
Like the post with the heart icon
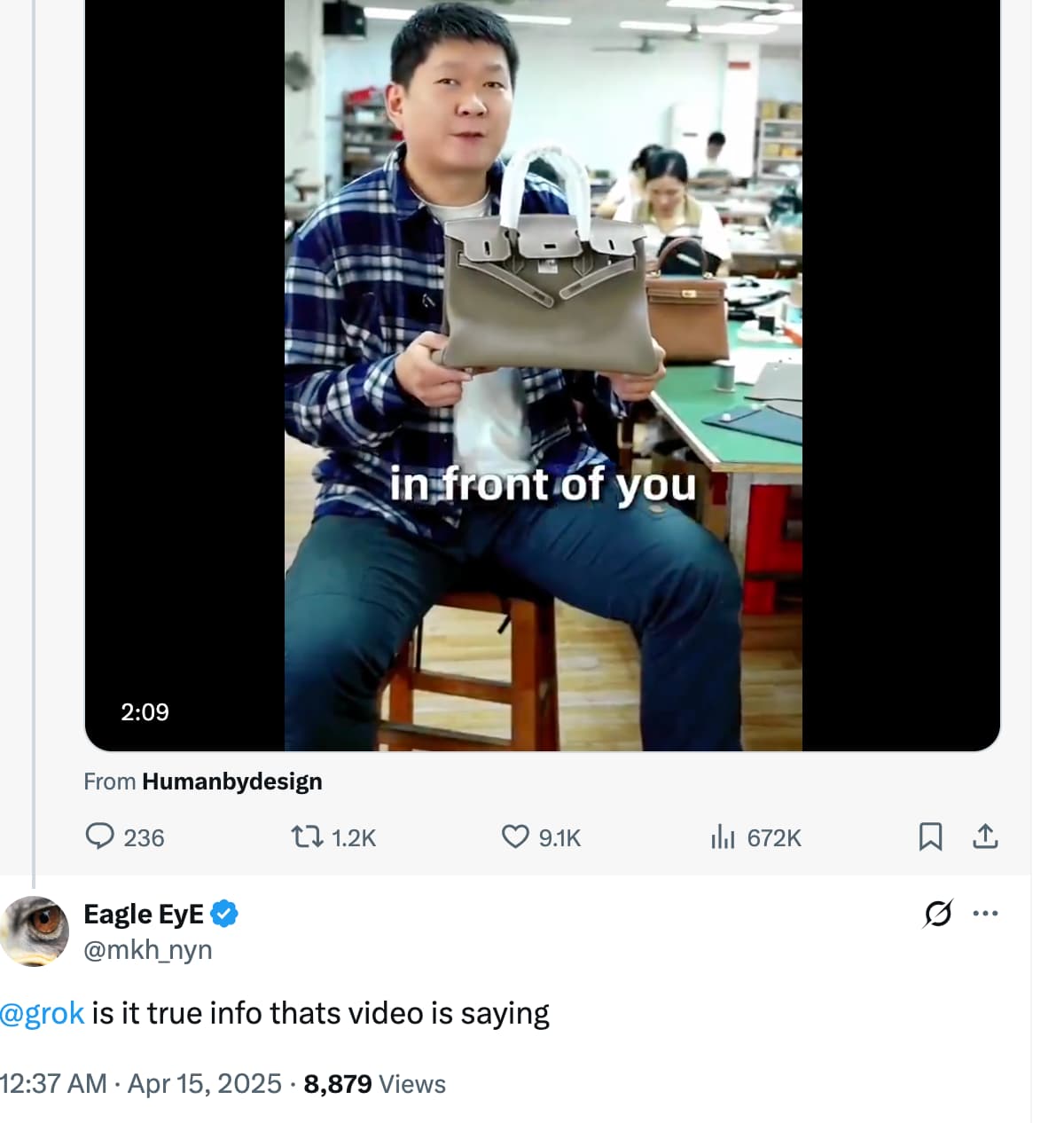515,836
